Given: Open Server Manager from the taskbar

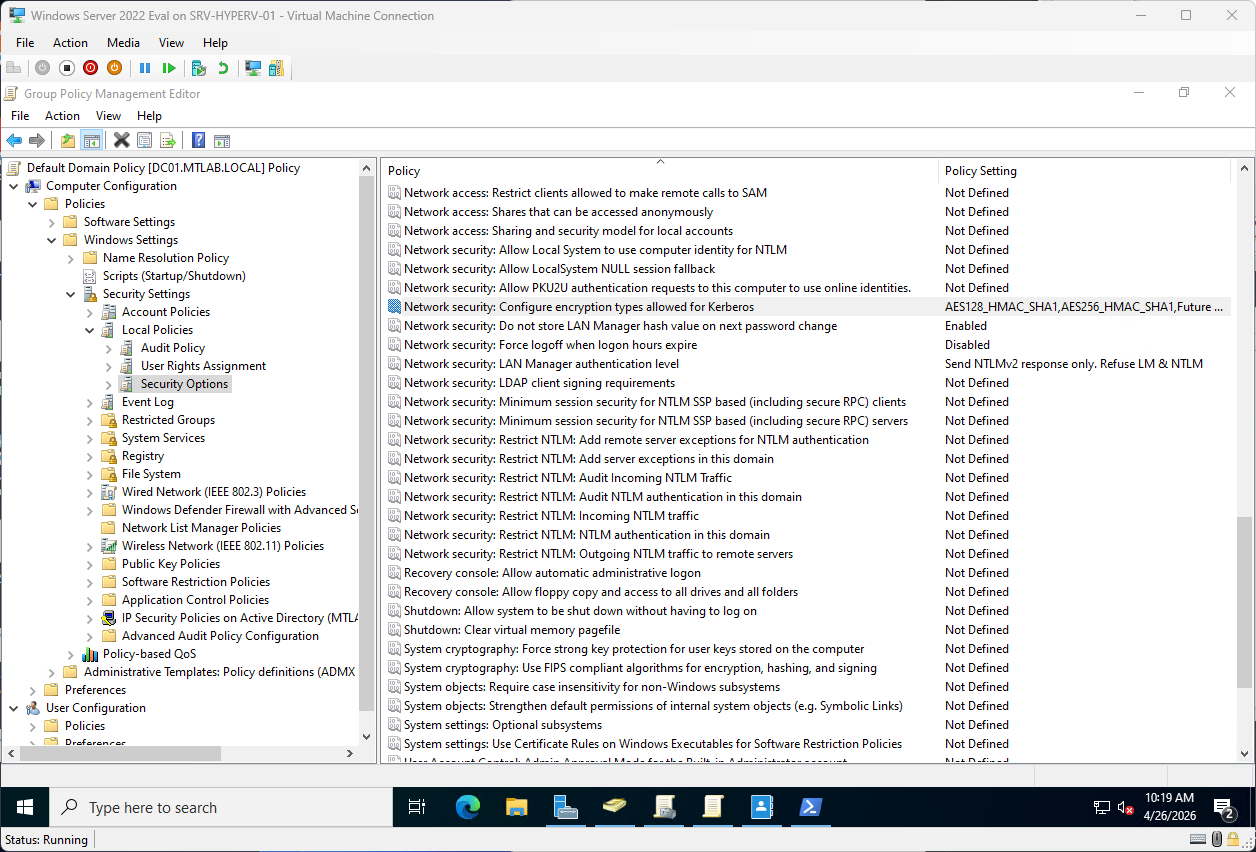Looking at the screenshot, I should (x=565, y=807).
